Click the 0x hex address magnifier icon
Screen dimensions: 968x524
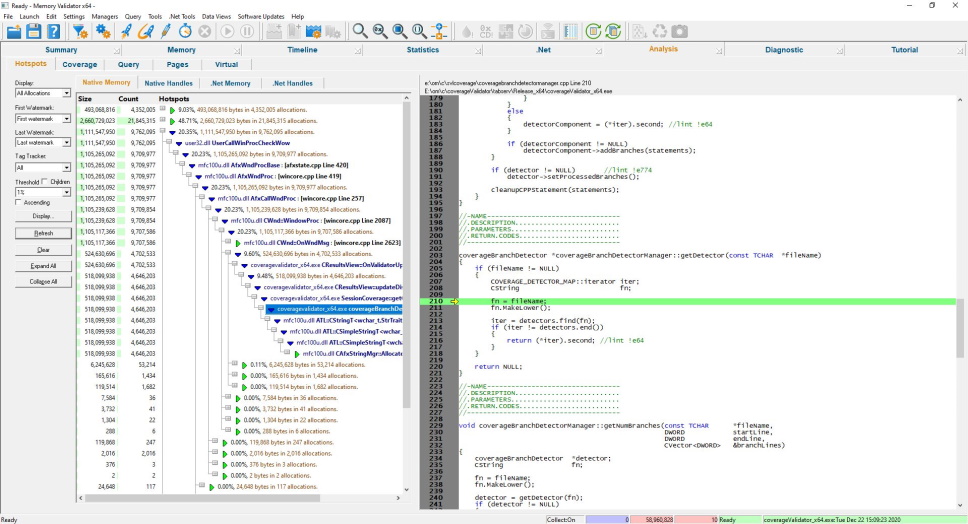coord(380,31)
